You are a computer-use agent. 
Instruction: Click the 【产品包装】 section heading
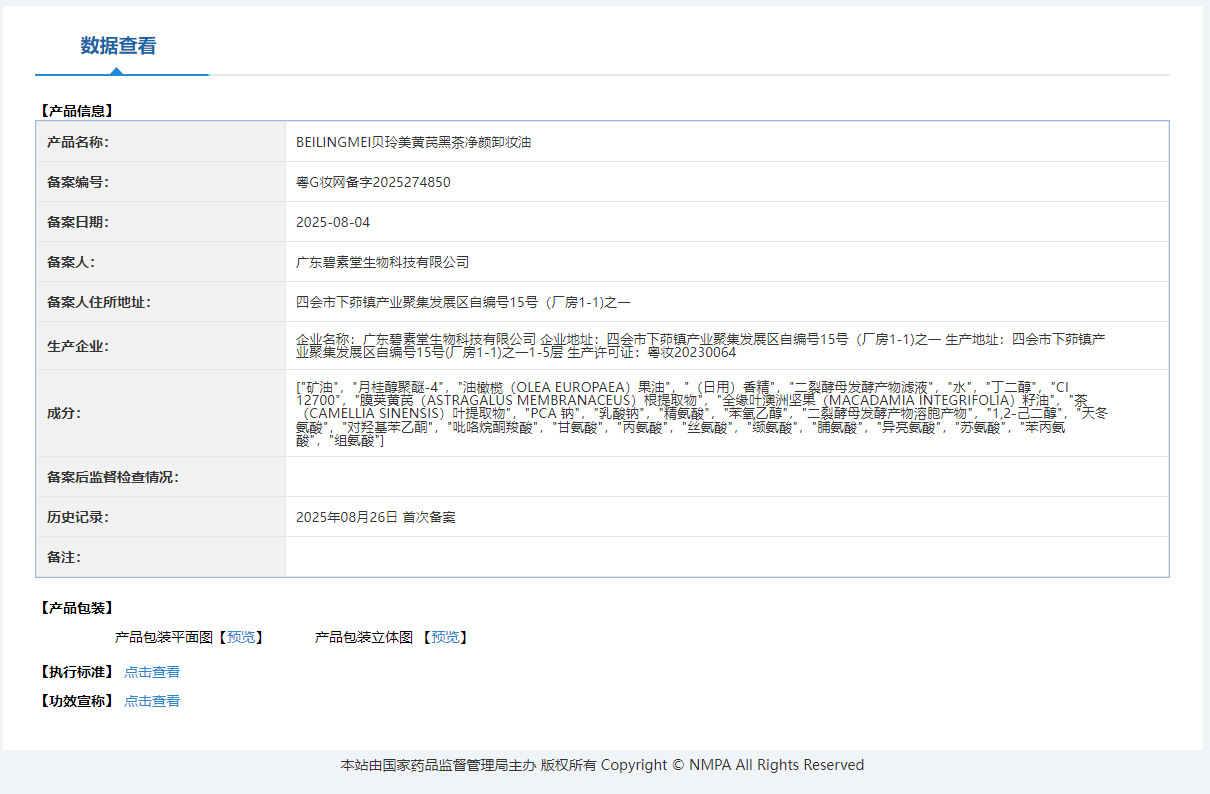(75, 608)
